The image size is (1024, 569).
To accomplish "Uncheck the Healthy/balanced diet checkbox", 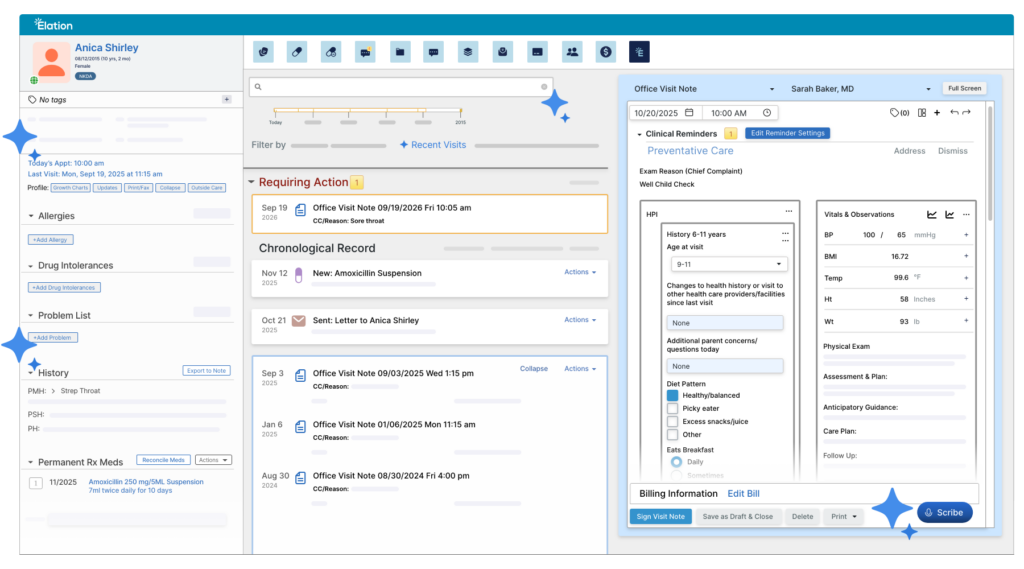I will [672, 395].
